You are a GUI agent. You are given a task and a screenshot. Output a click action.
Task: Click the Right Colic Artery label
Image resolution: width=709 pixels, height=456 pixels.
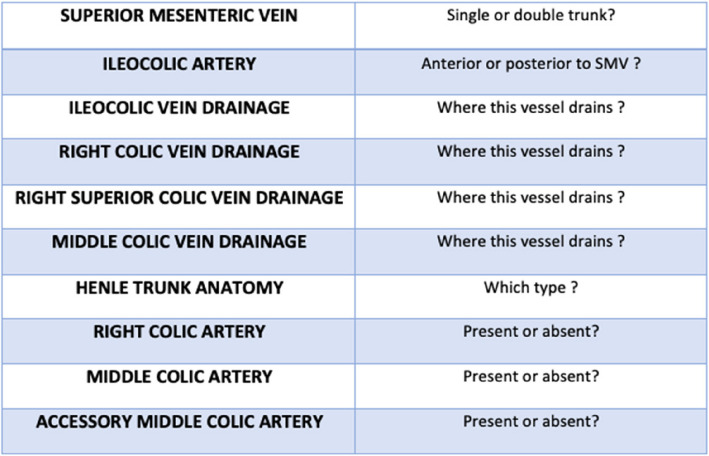[x=179, y=332]
